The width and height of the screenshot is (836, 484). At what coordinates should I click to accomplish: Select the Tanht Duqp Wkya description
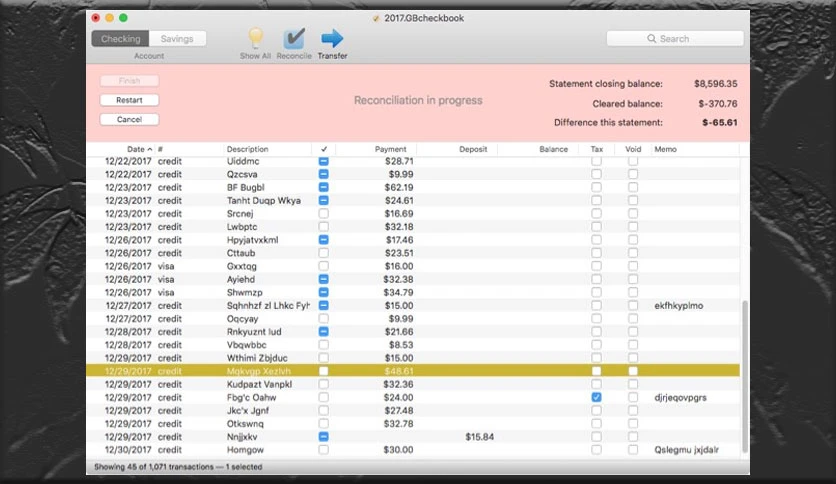(x=264, y=200)
